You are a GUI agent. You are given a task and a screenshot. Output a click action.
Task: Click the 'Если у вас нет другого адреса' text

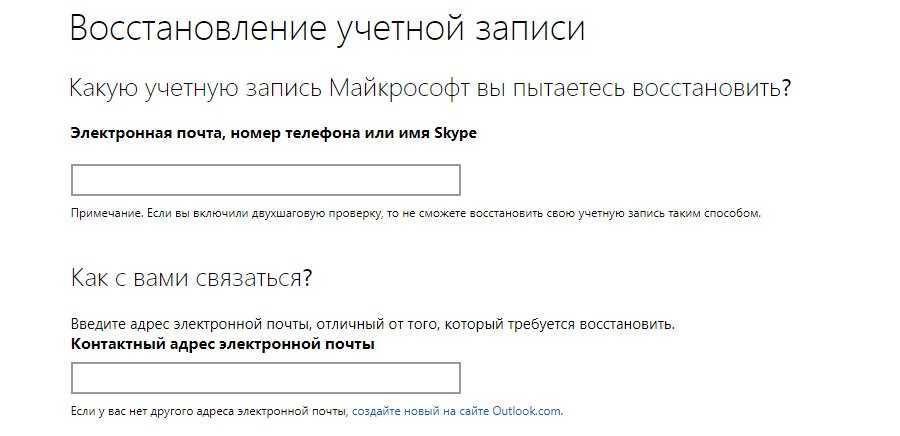(x=209, y=411)
